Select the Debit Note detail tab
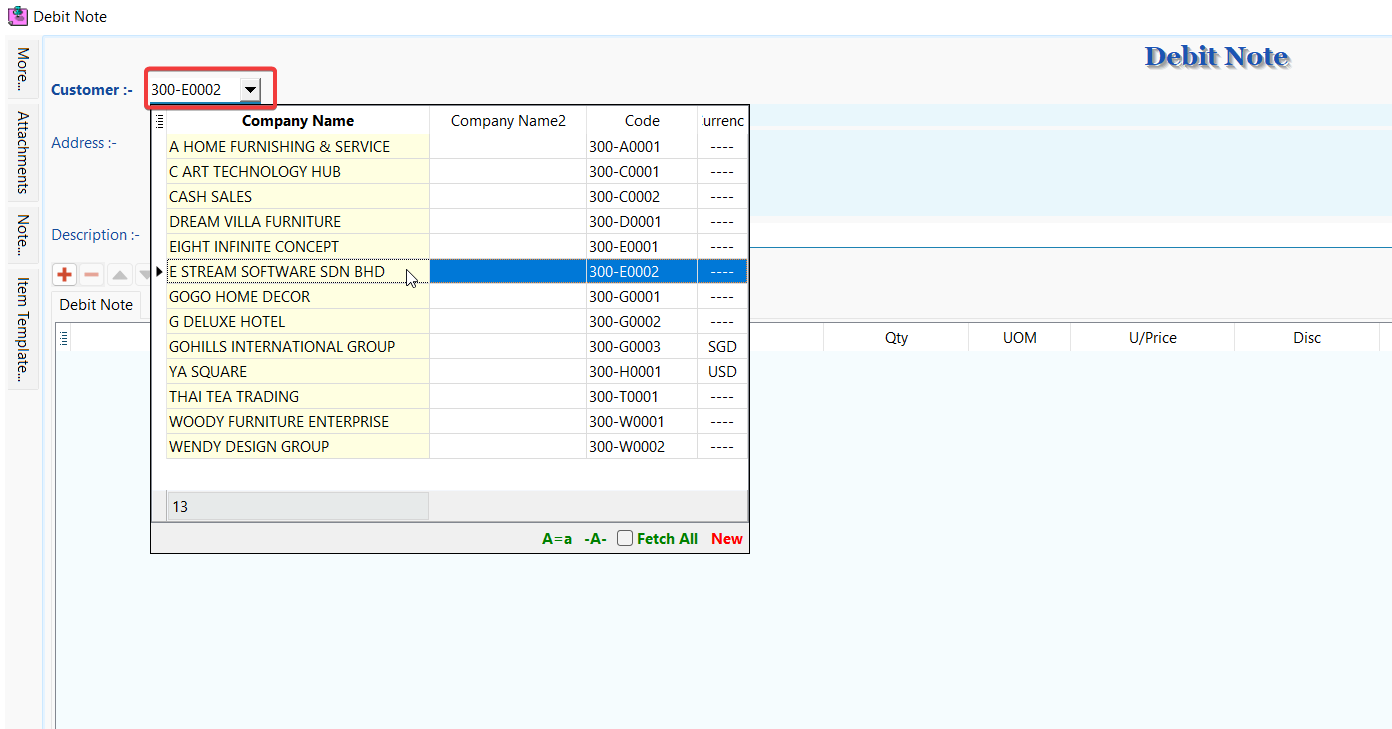 pos(96,305)
